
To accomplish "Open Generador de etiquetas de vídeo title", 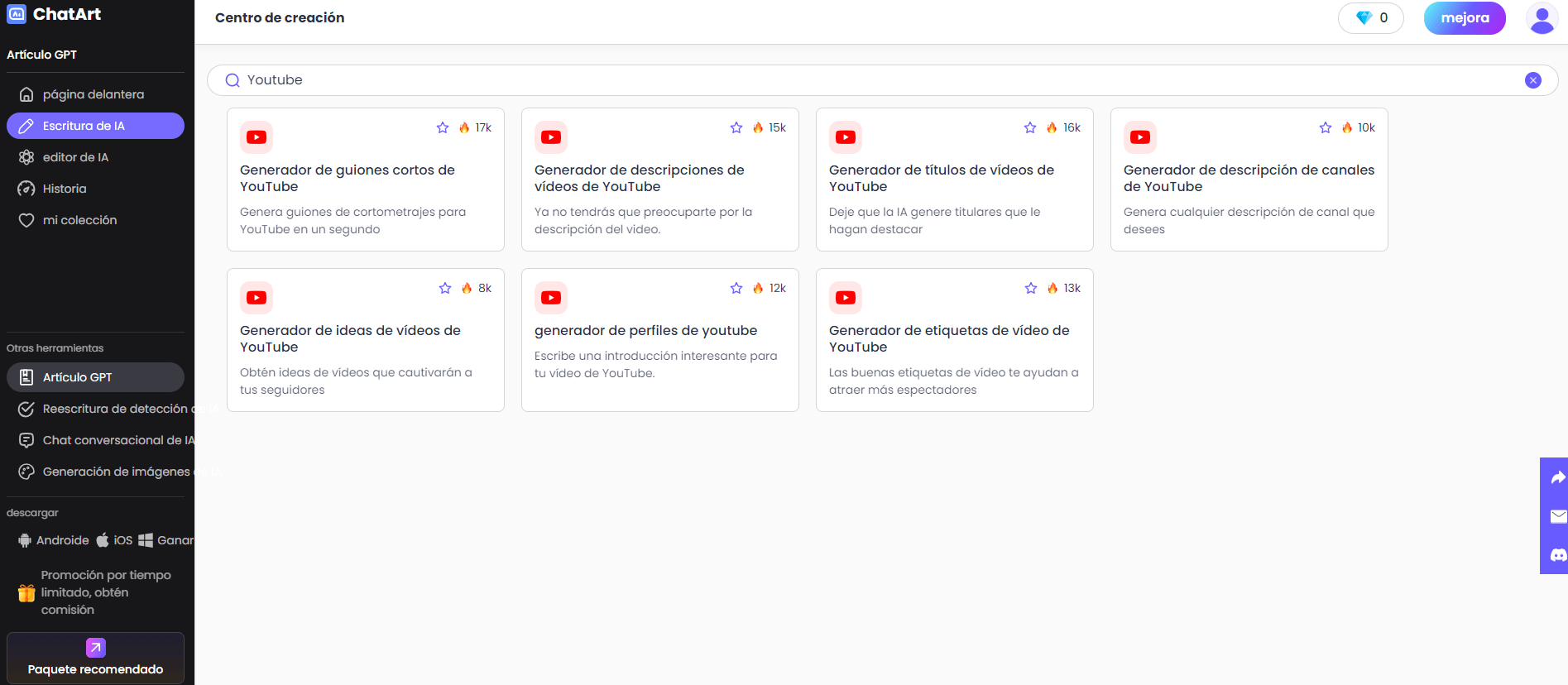I will click(949, 338).
